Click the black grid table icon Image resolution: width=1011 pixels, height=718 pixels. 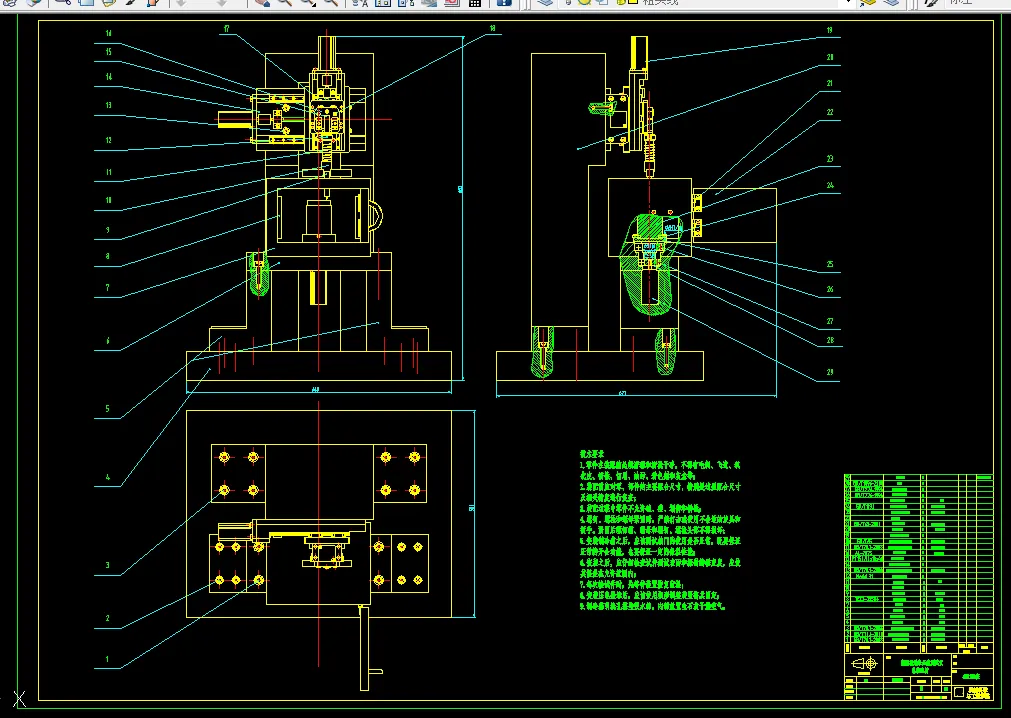pos(475,3)
